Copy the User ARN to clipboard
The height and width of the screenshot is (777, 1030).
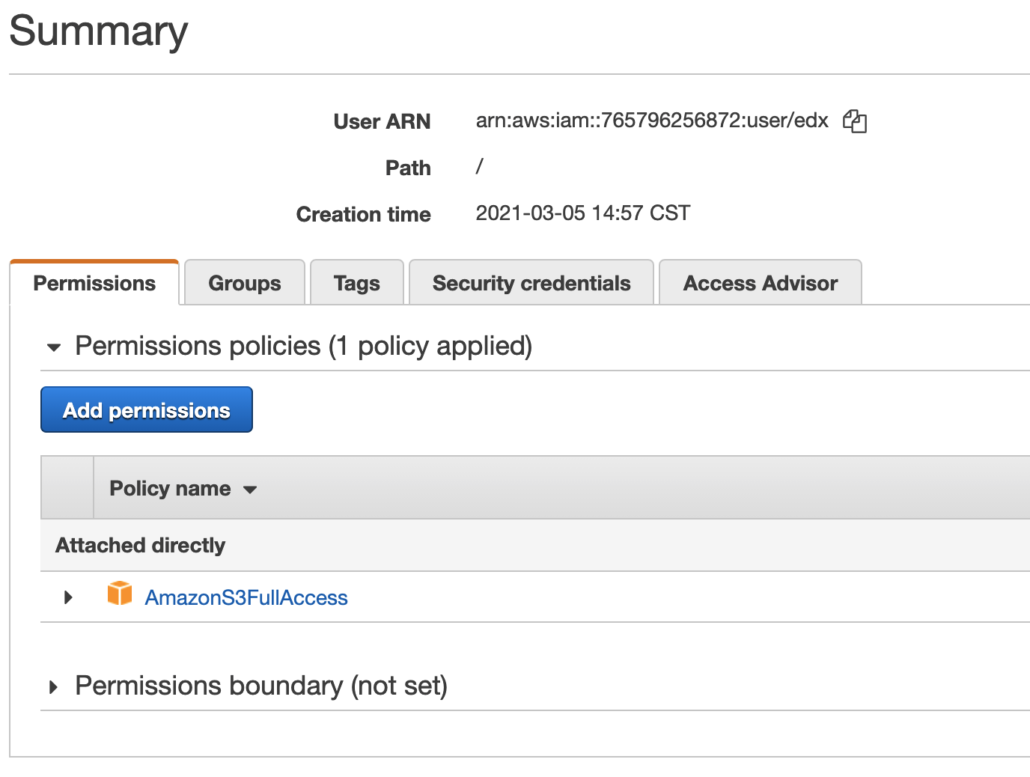coord(854,122)
